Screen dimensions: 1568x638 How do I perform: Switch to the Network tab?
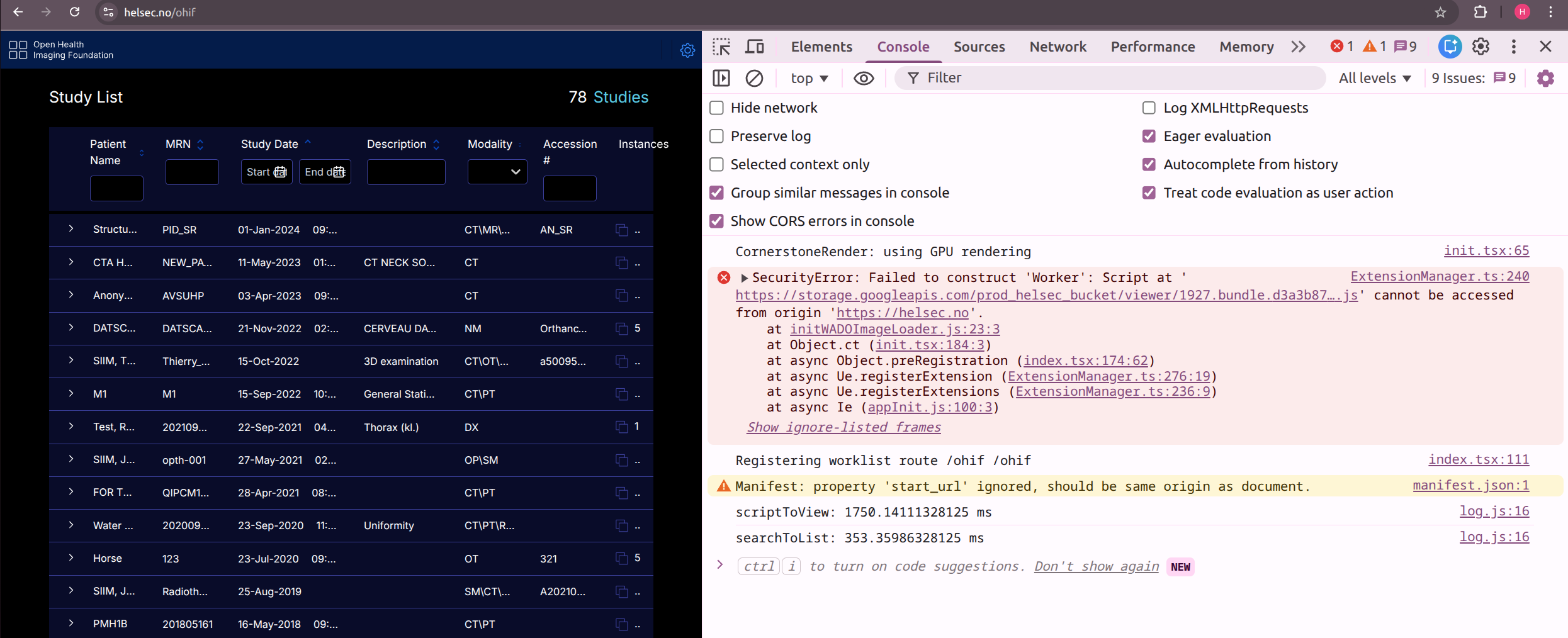(x=1058, y=47)
